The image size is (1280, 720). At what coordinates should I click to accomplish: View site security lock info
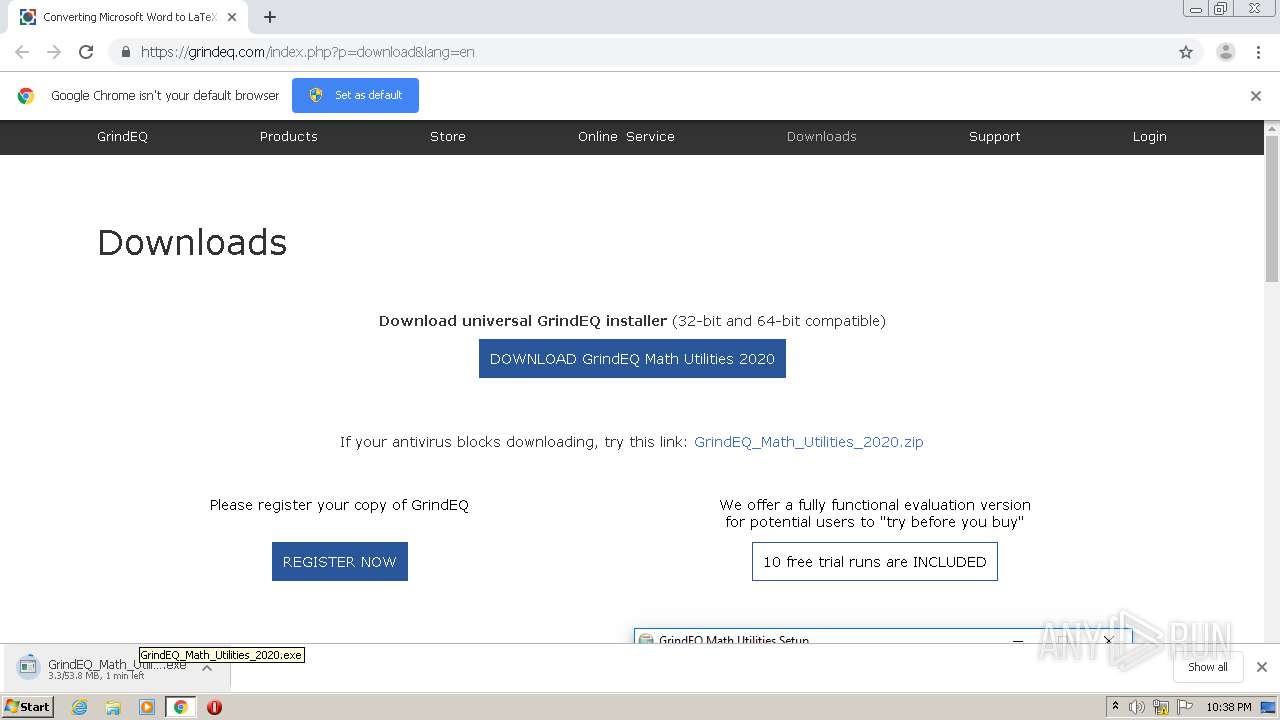125,52
